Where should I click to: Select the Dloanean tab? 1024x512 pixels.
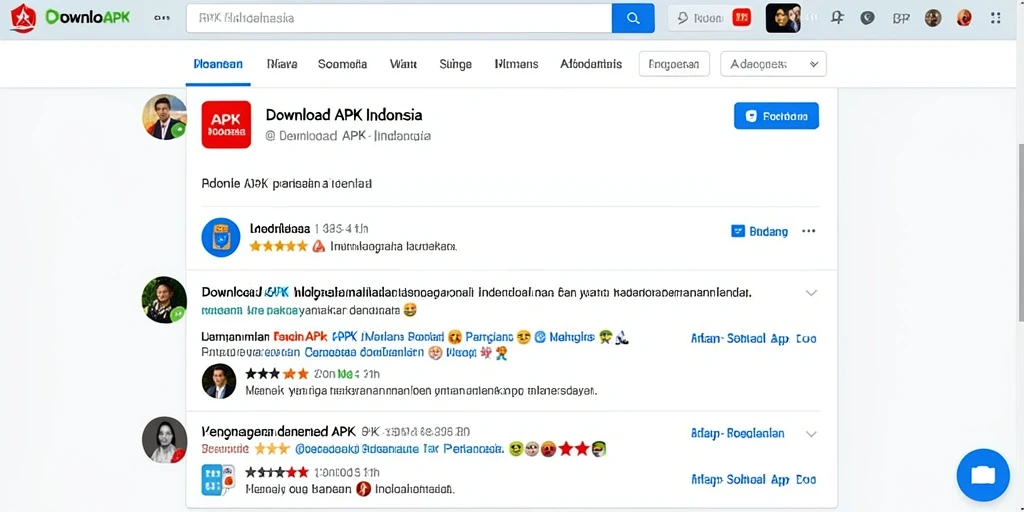click(218, 64)
